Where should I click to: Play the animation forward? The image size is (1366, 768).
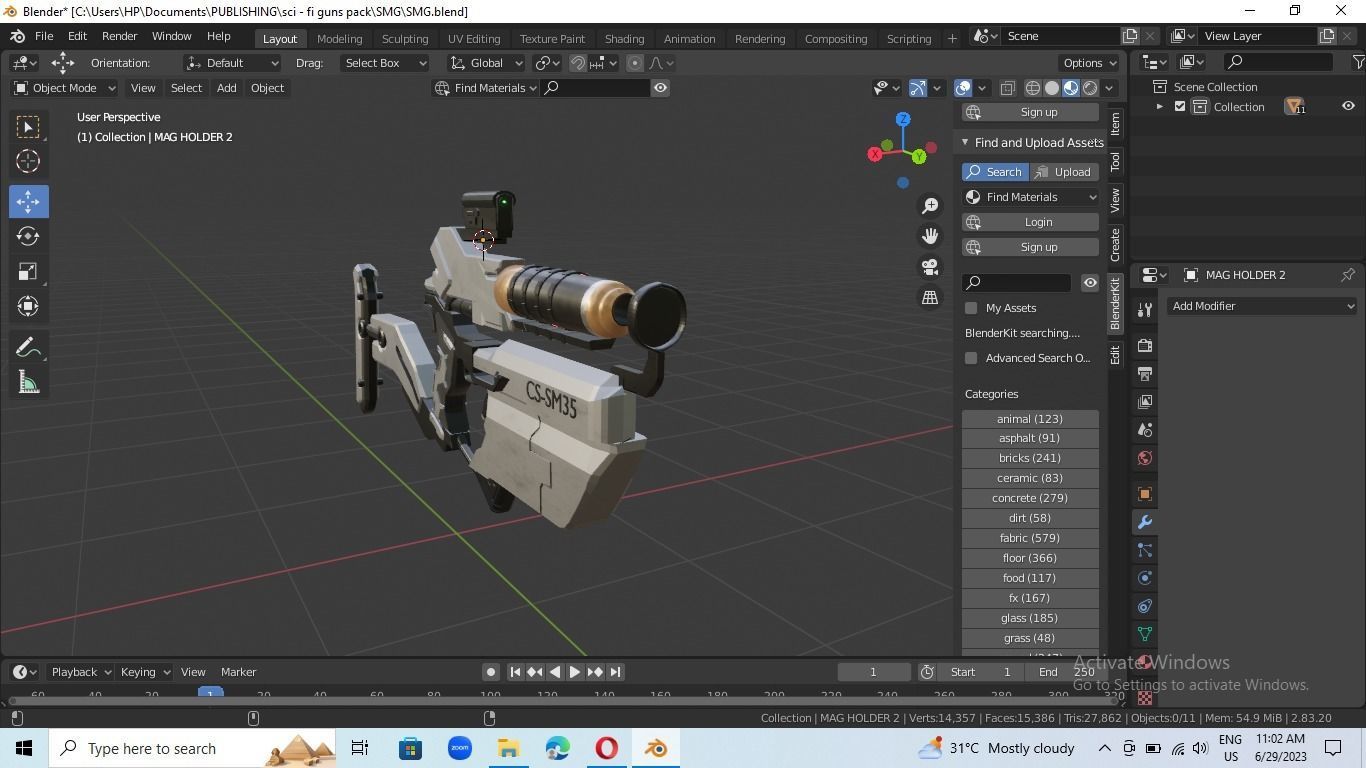(x=575, y=672)
